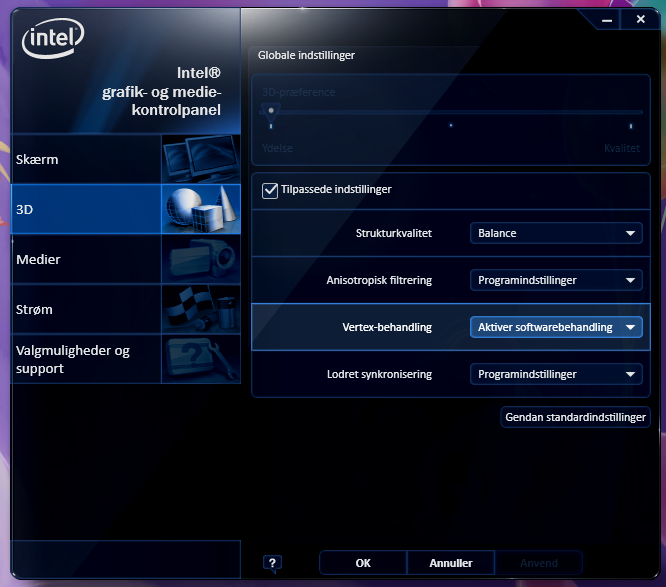
Task: Click the Vertex-behandling label
Action: coord(387,327)
